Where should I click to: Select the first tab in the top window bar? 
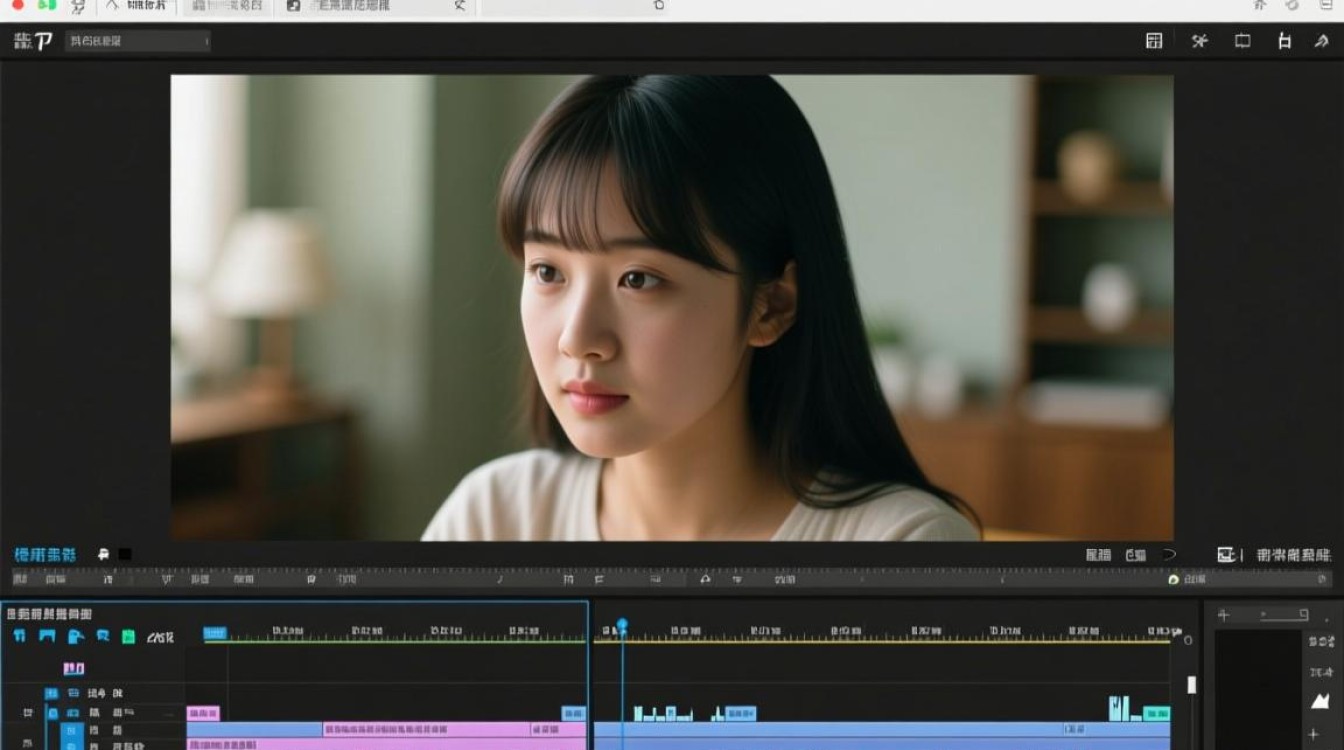point(136,6)
